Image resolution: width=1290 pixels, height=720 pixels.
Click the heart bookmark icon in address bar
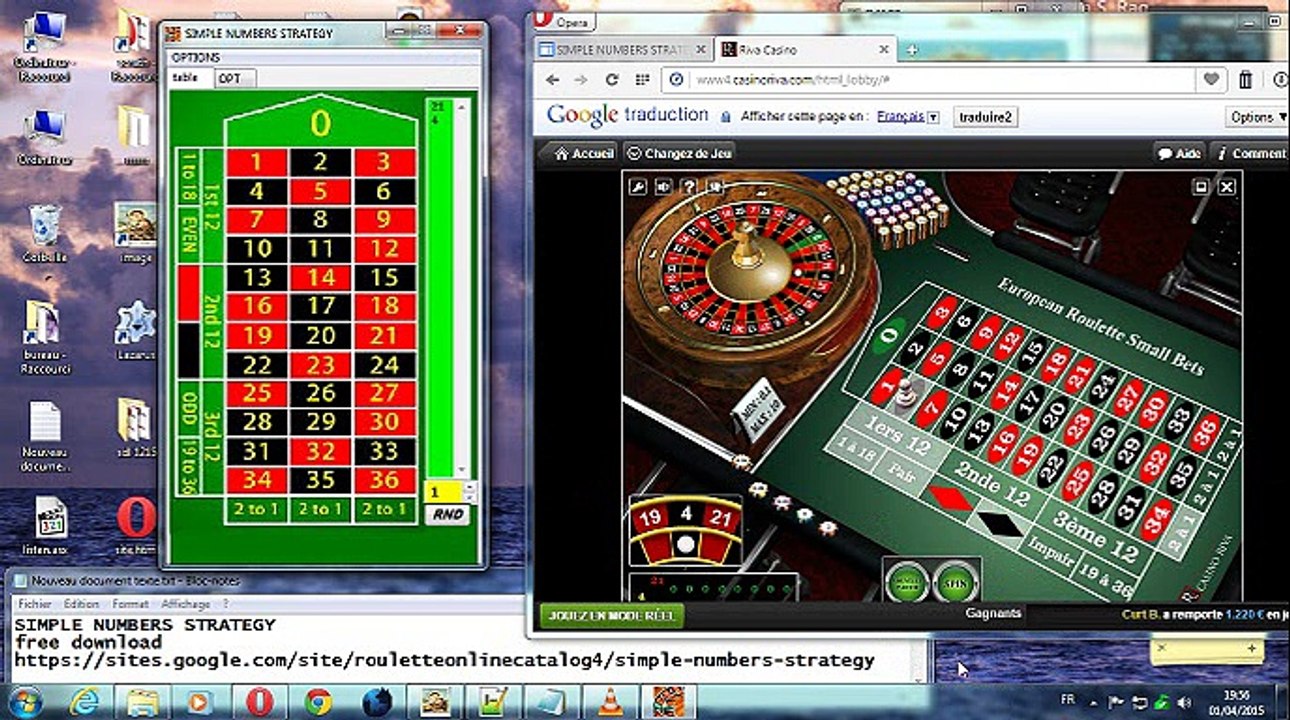click(1211, 80)
